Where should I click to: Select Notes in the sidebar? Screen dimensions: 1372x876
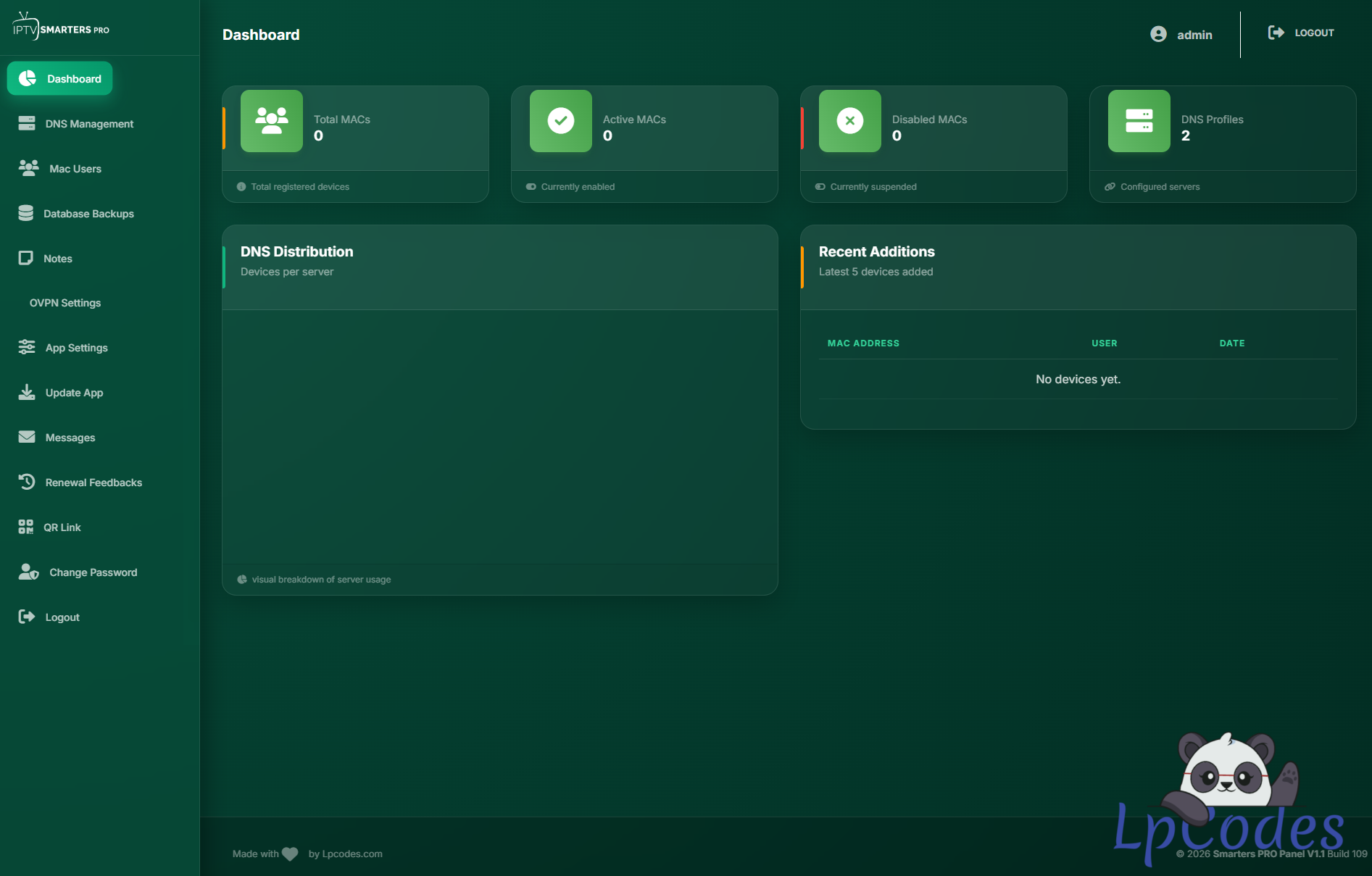click(x=57, y=259)
